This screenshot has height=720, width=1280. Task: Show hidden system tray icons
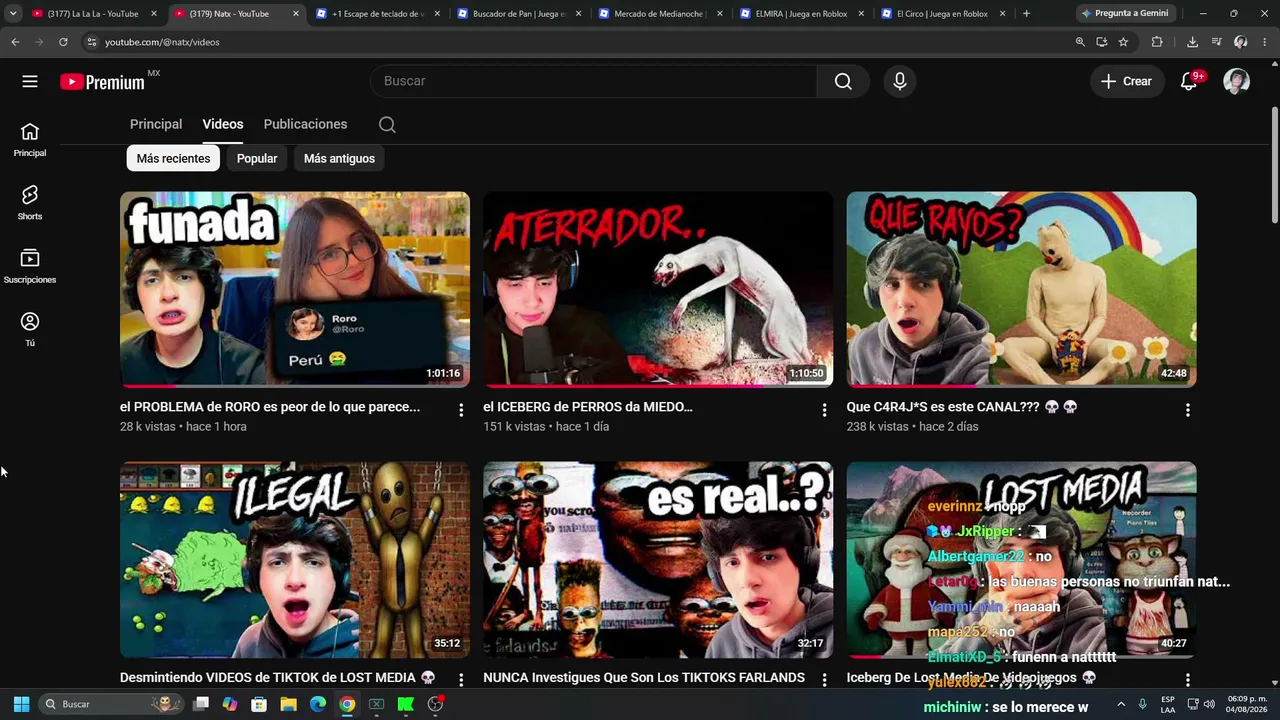pos(1120,704)
